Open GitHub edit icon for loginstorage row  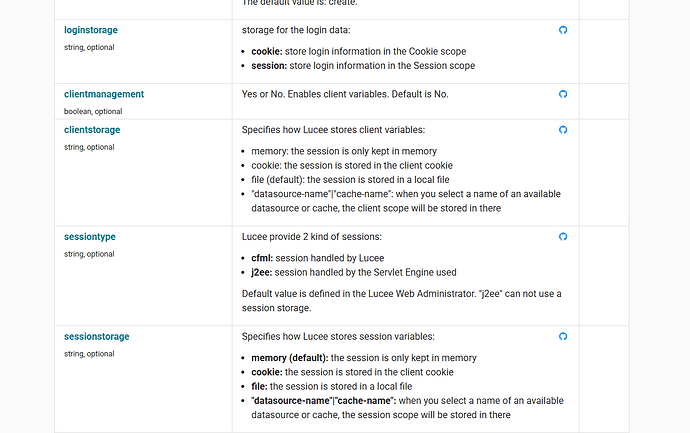click(563, 30)
